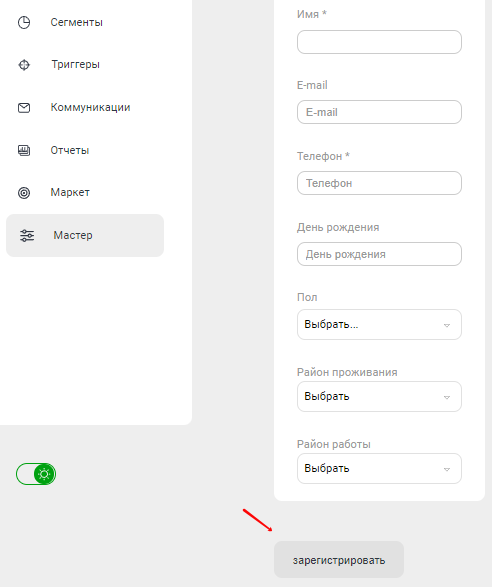Focus the Имя input field

click(379, 42)
